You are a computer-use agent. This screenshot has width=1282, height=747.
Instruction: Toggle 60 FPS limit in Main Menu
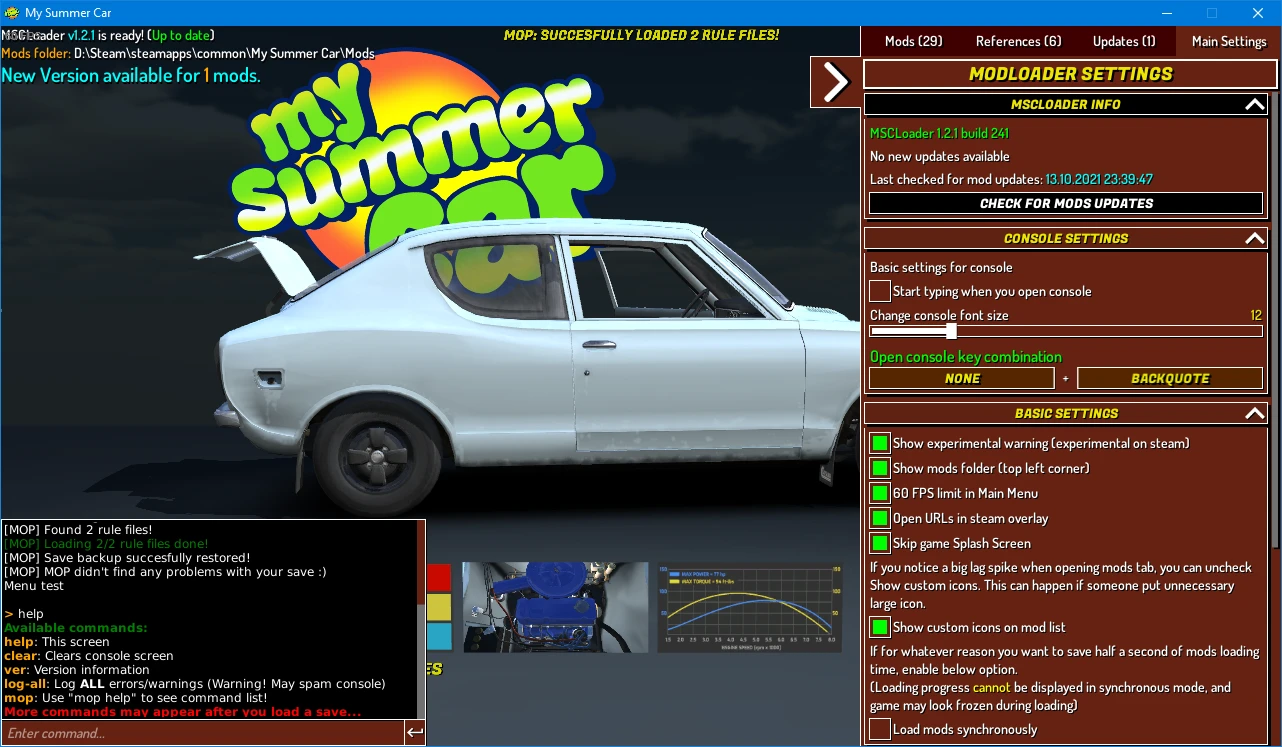879,492
